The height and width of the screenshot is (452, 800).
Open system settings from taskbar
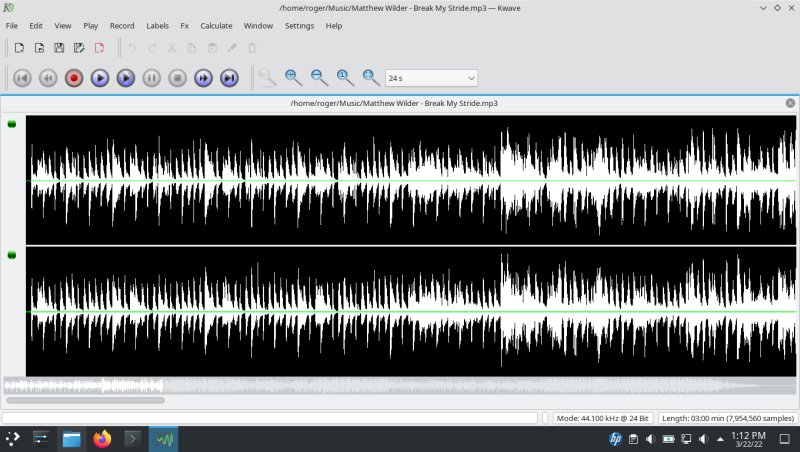pos(41,439)
